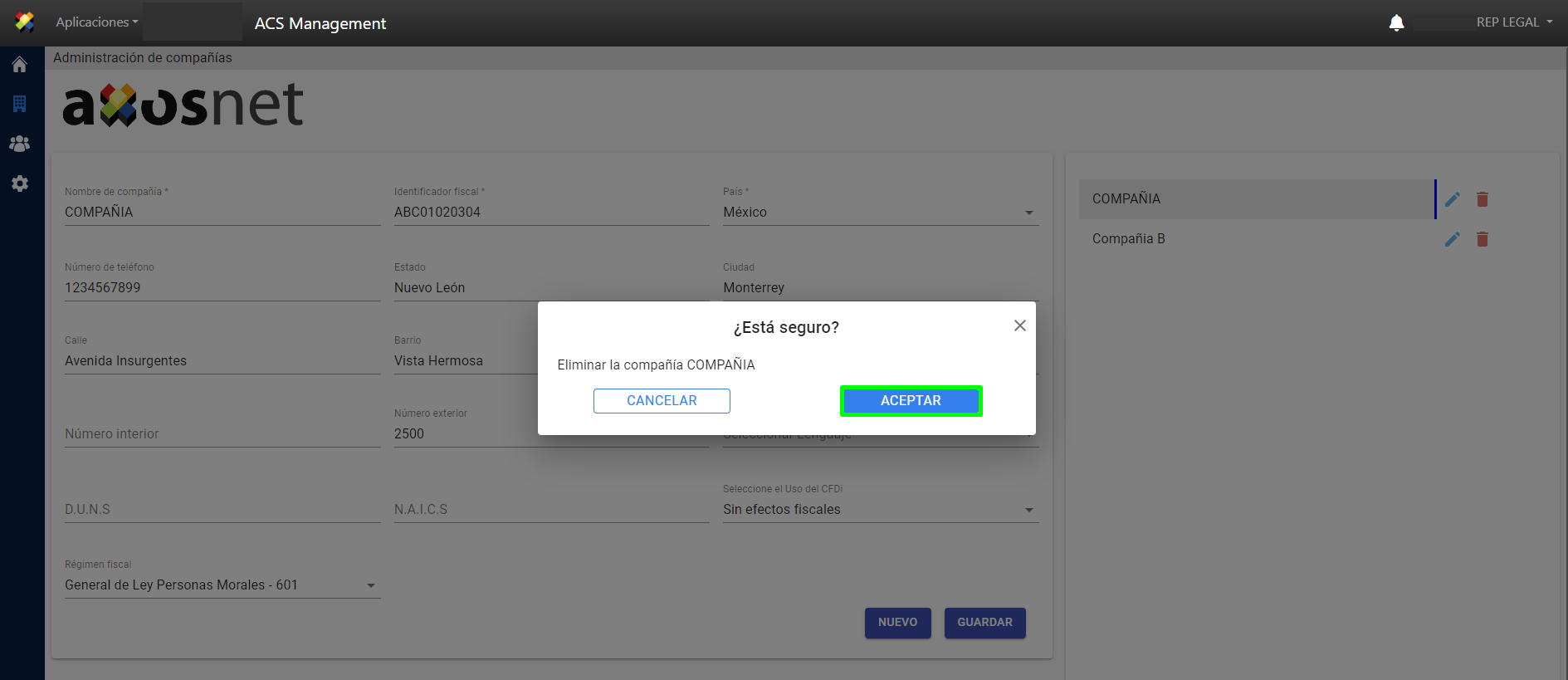Open the users group icon in sidebar
The image size is (1568, 680).
tap(20, 144)
